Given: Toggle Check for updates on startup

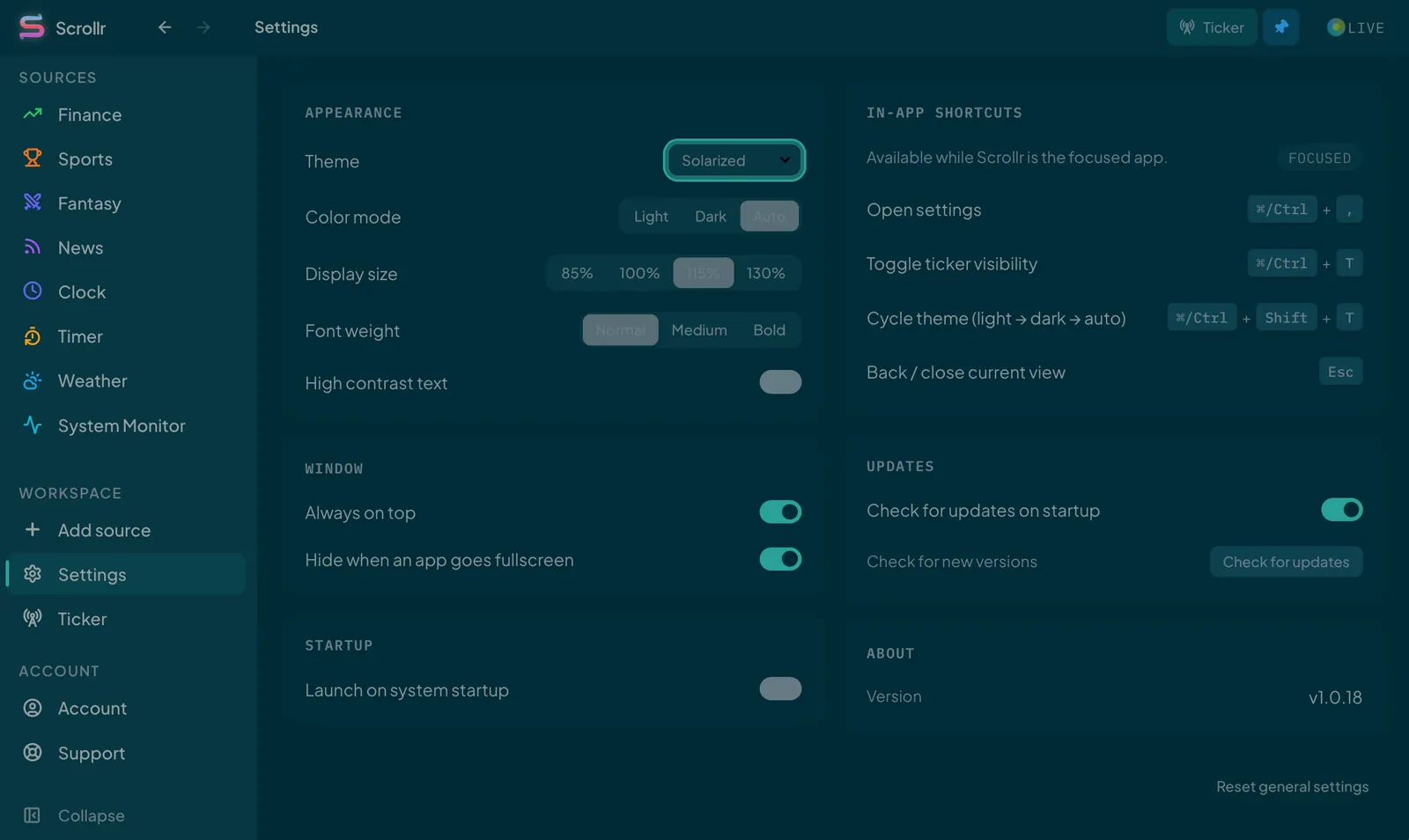Looking at the screenshot, I should (1342, 510).
